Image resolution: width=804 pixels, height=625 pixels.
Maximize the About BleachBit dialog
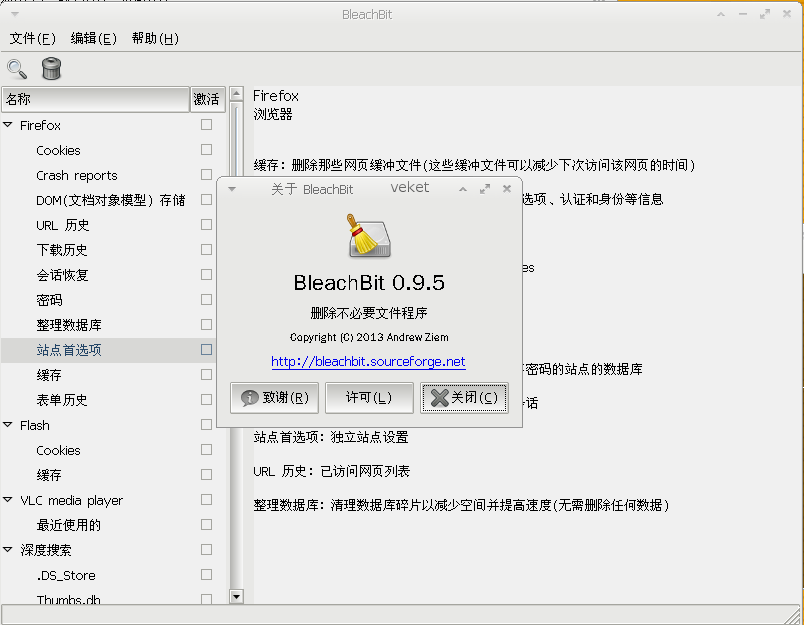[485, 189]
